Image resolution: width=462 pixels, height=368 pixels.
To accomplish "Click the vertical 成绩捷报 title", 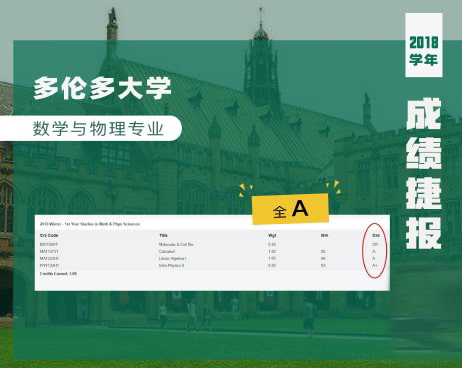I will coord(424,173).
